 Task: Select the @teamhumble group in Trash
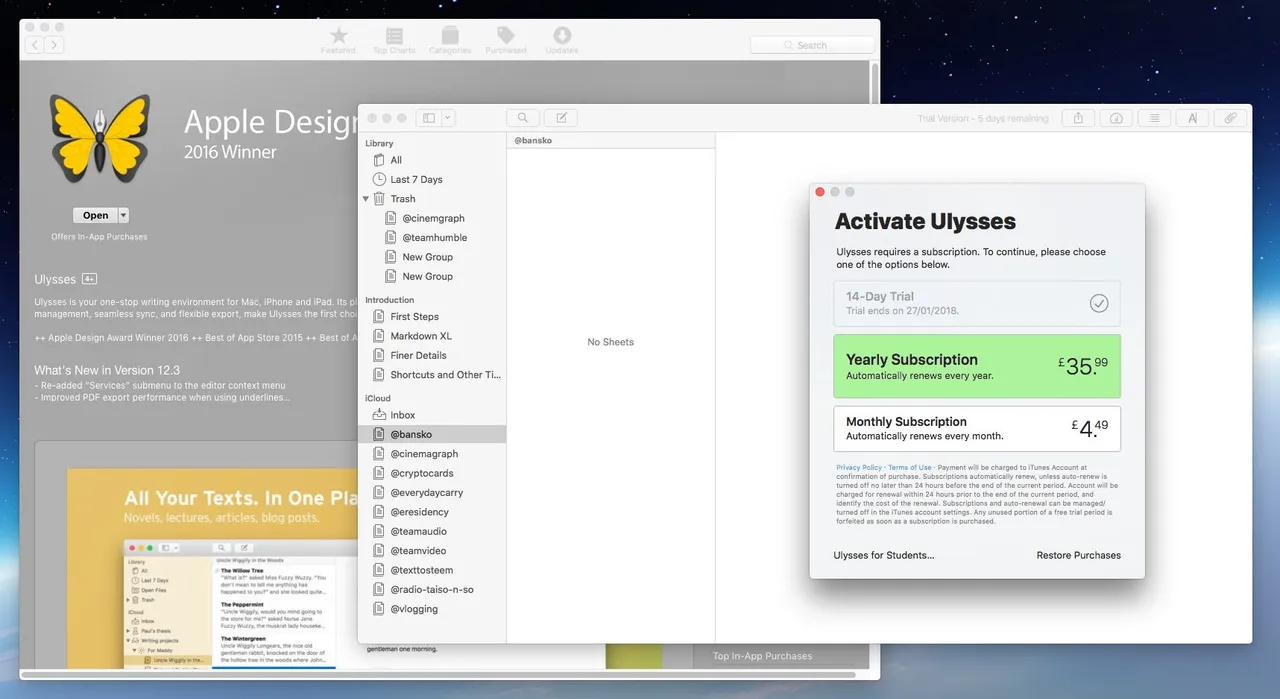click(432, 237)
